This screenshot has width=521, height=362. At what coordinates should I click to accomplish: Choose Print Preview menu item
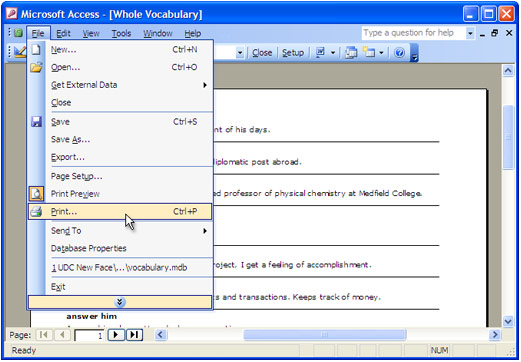coord(120,194)
